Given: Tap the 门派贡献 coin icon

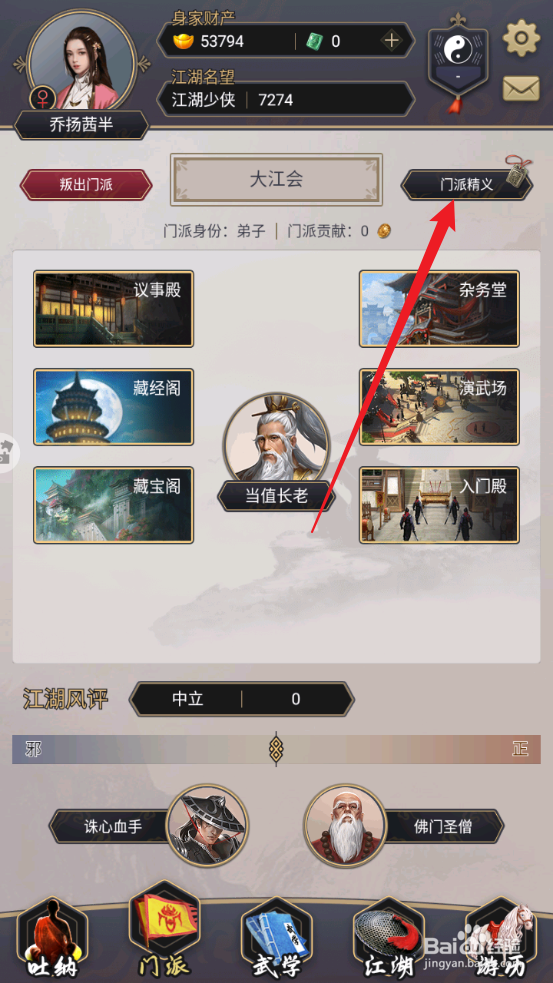Looking at the screenshot, I should [x=384, y=231].
